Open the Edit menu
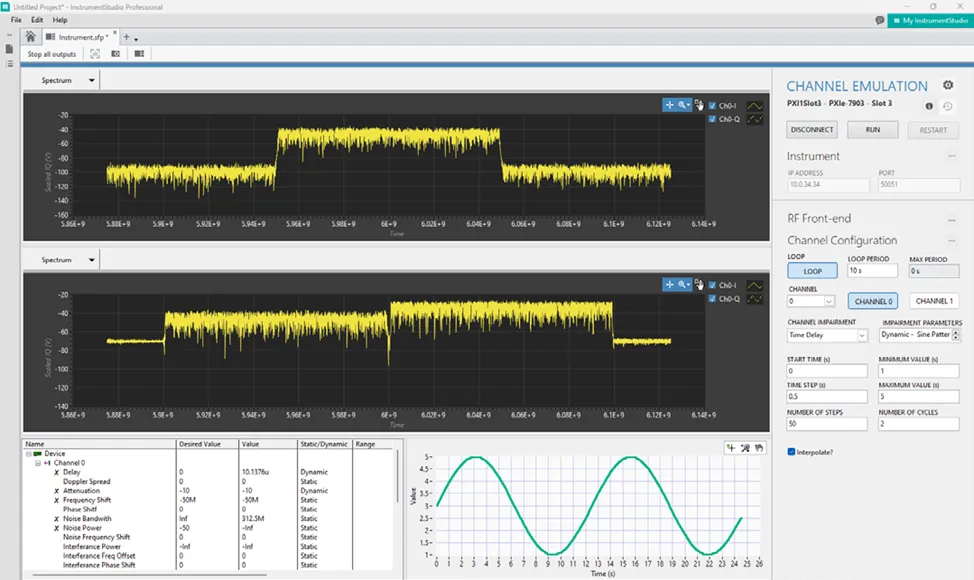Screen dimensions: 974x580 click(37, 20)
